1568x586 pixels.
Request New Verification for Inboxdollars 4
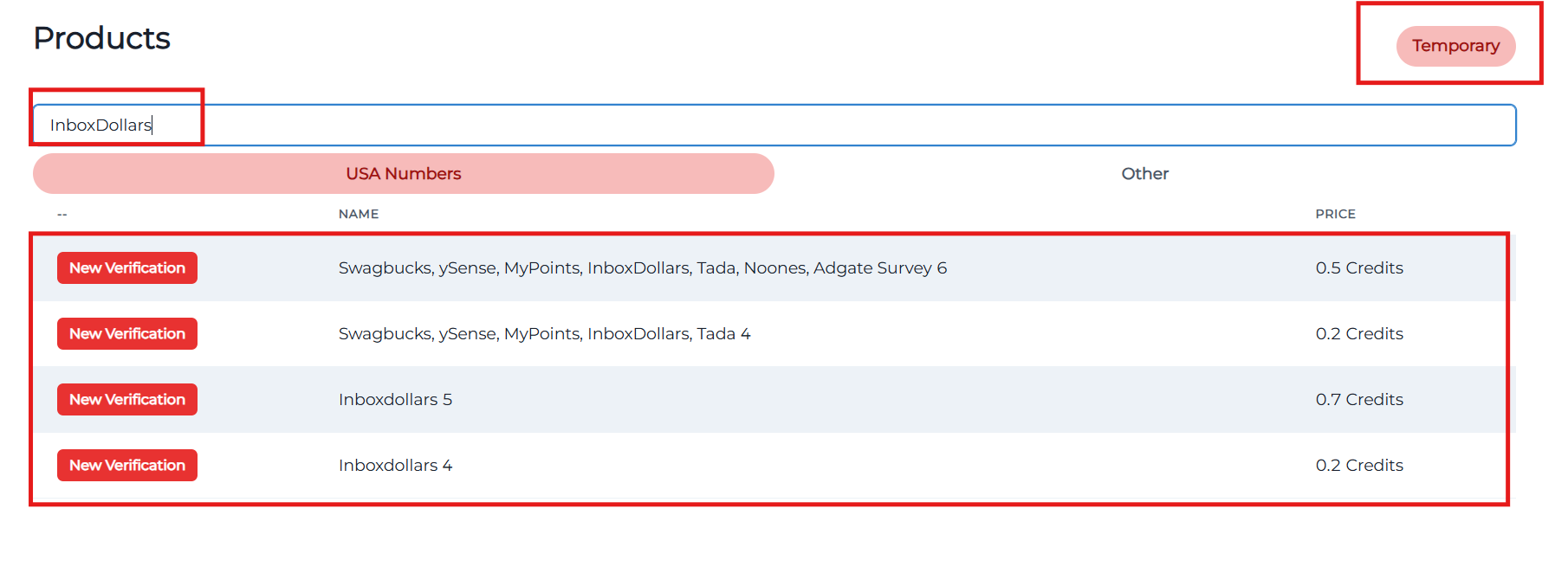pyautogui.click(x=127, y=466)
